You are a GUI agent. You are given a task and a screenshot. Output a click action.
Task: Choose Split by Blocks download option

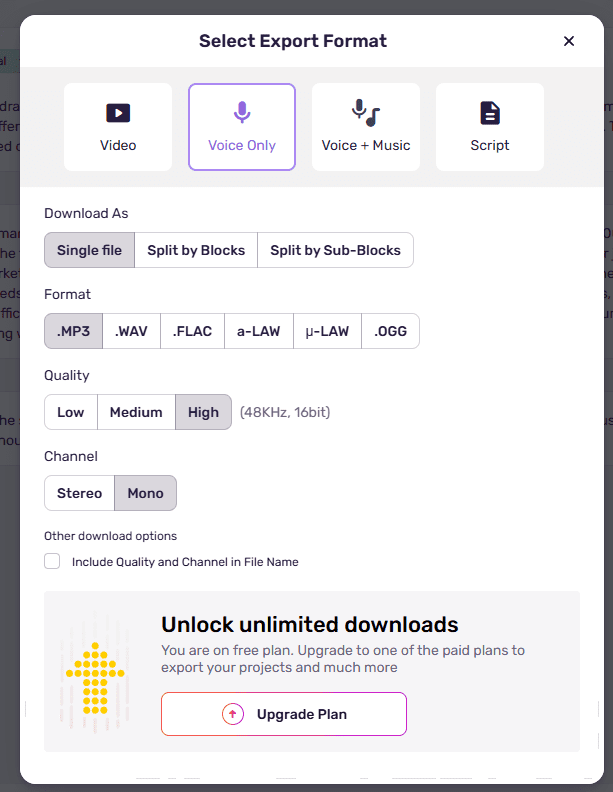(x=196, y=250)
